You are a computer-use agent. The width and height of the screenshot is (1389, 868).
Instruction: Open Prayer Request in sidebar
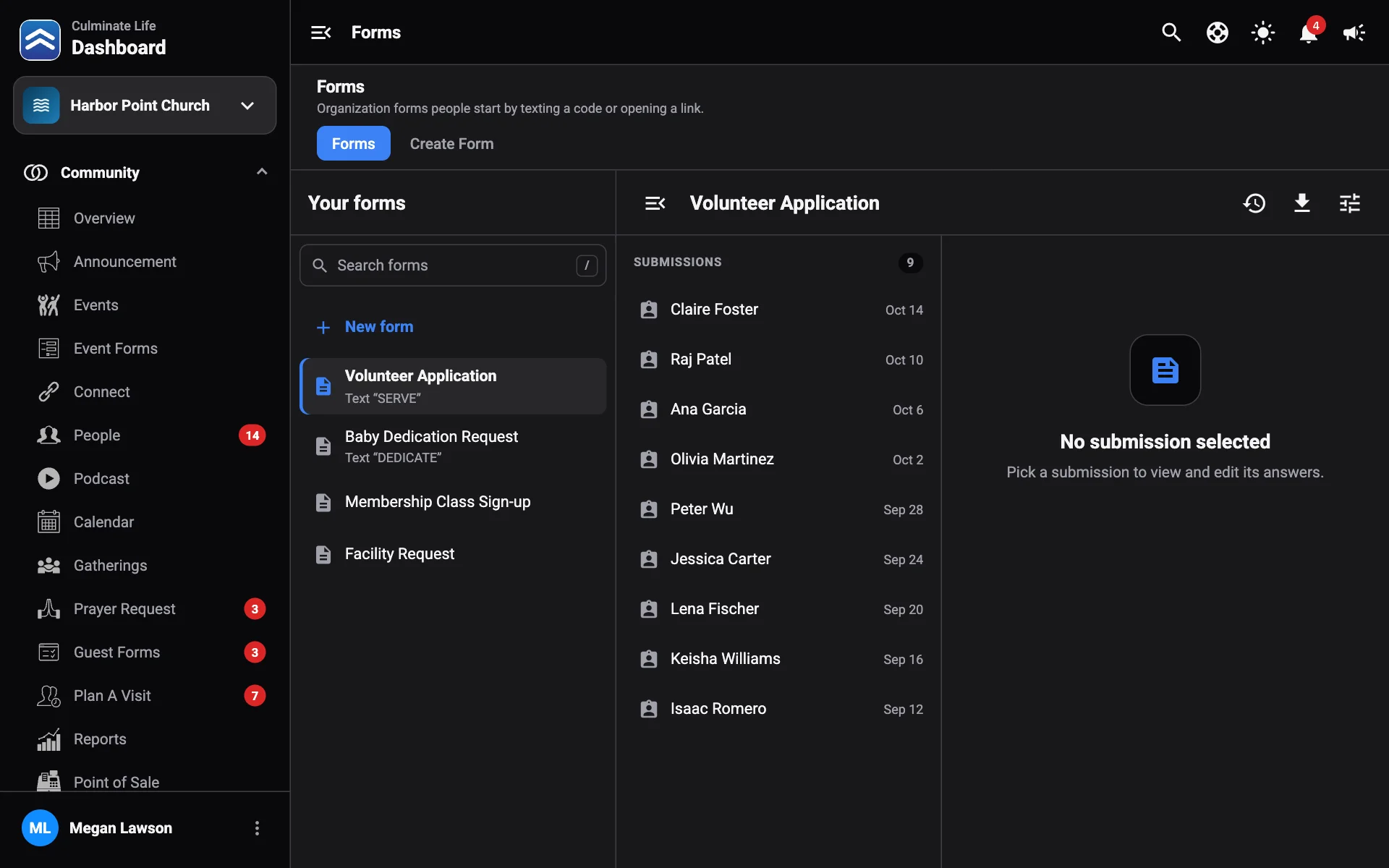coord(145,609)
